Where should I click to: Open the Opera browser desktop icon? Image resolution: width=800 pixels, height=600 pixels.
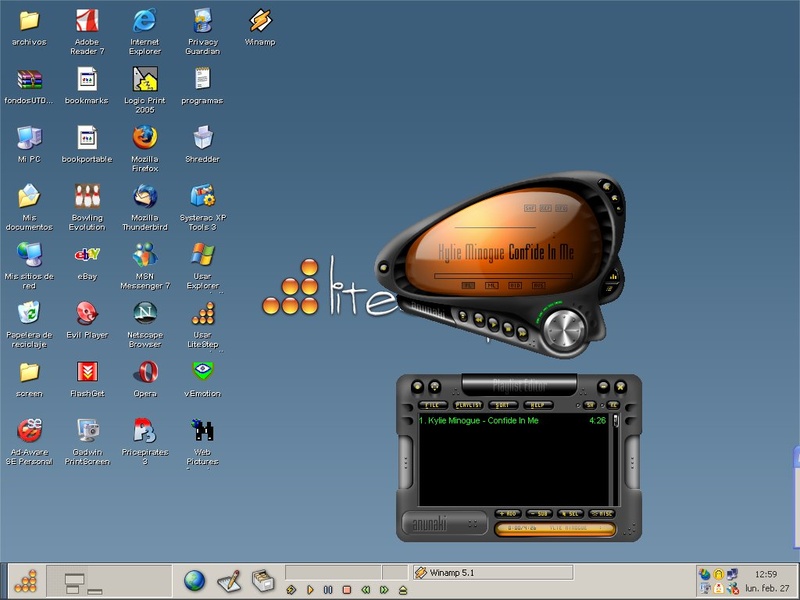145,372
